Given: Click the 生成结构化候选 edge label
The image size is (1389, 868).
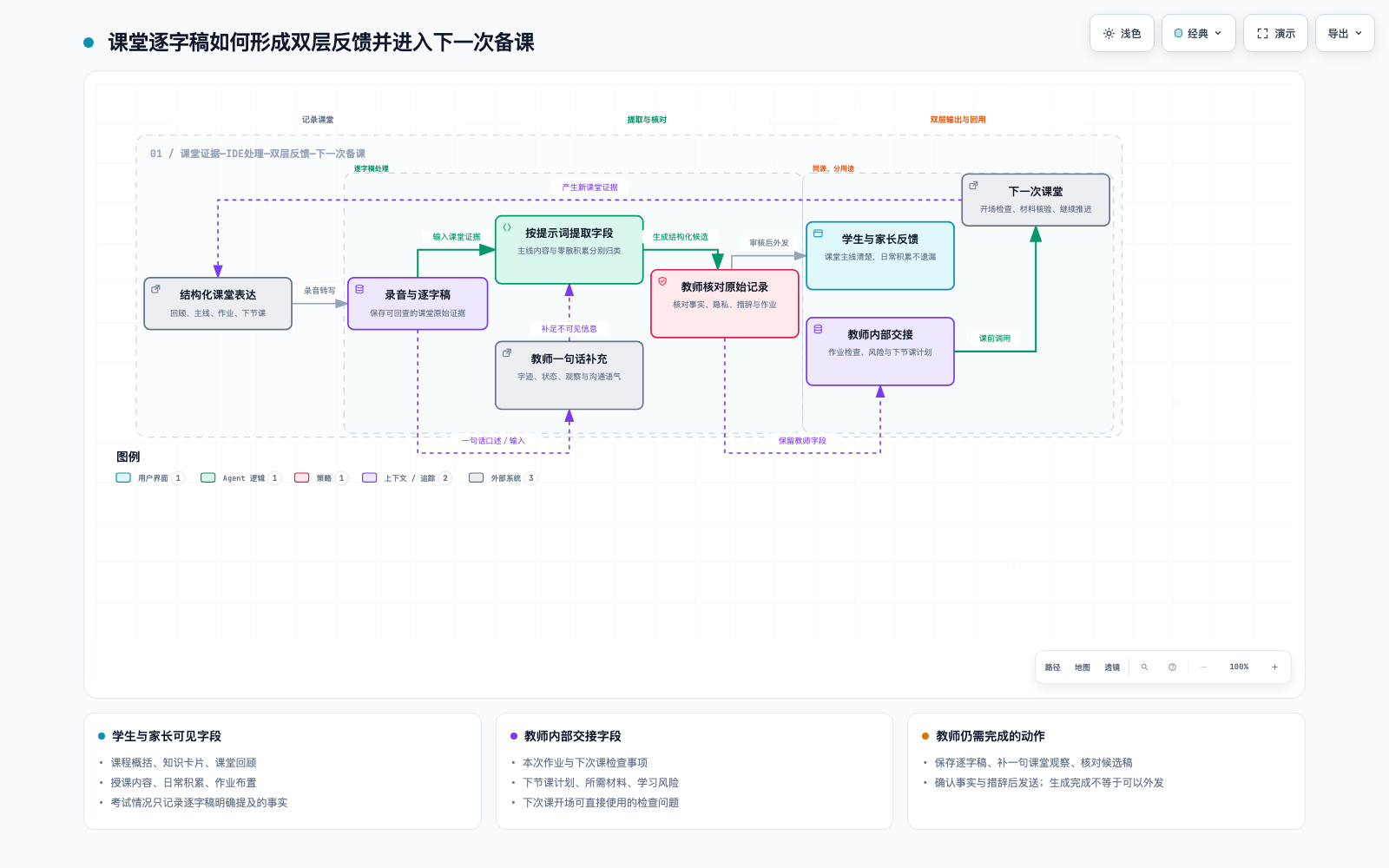Looking at the screenshot, I should 681,237.
